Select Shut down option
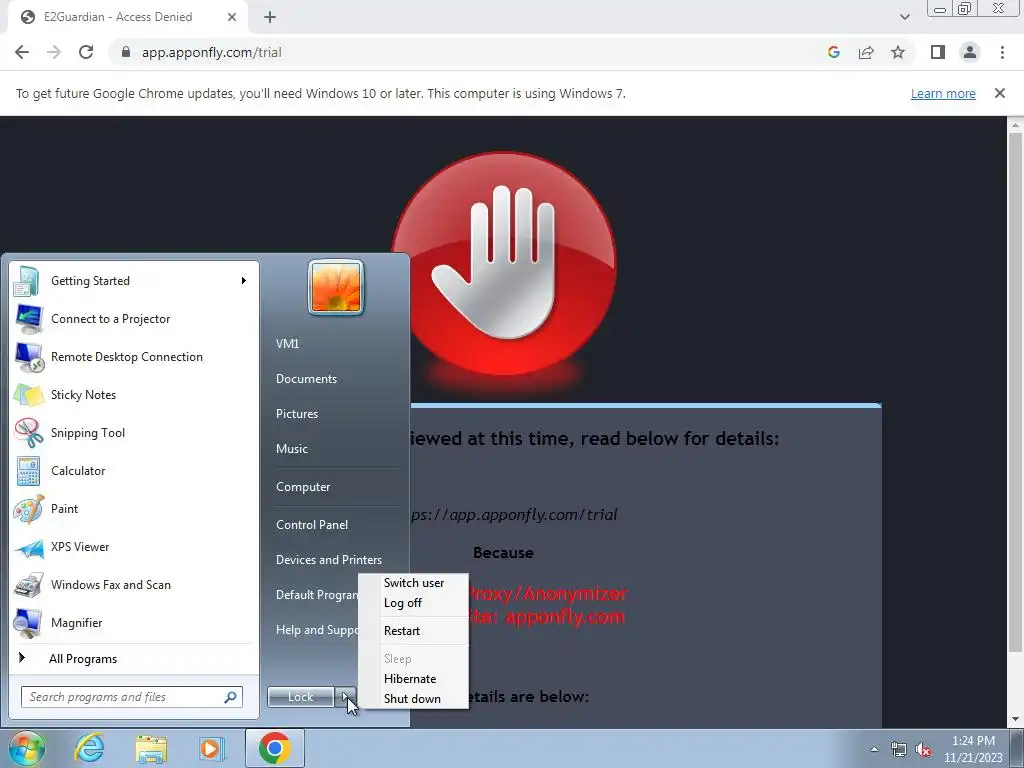Image resolution: width=1024 pixels, height=768 pixels. [x=413, y=699]
